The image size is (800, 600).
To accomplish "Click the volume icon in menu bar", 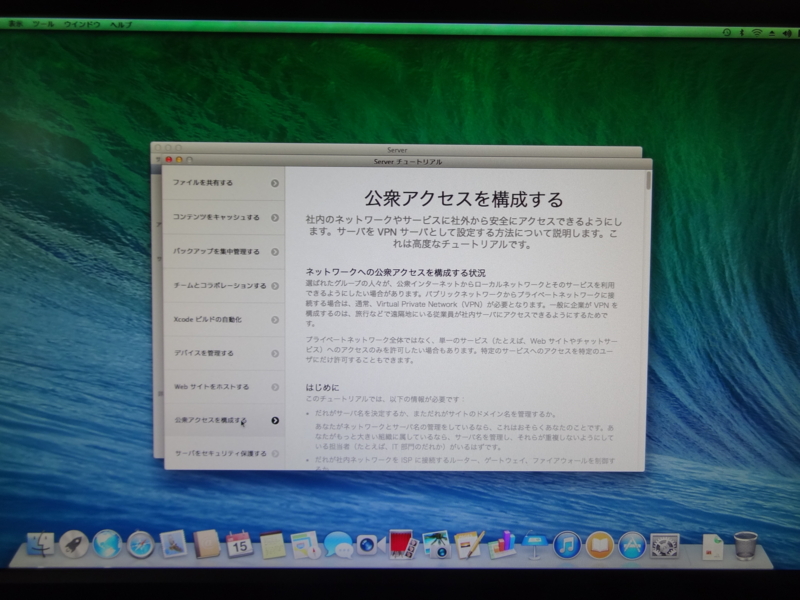I will [x=787, y=33].
